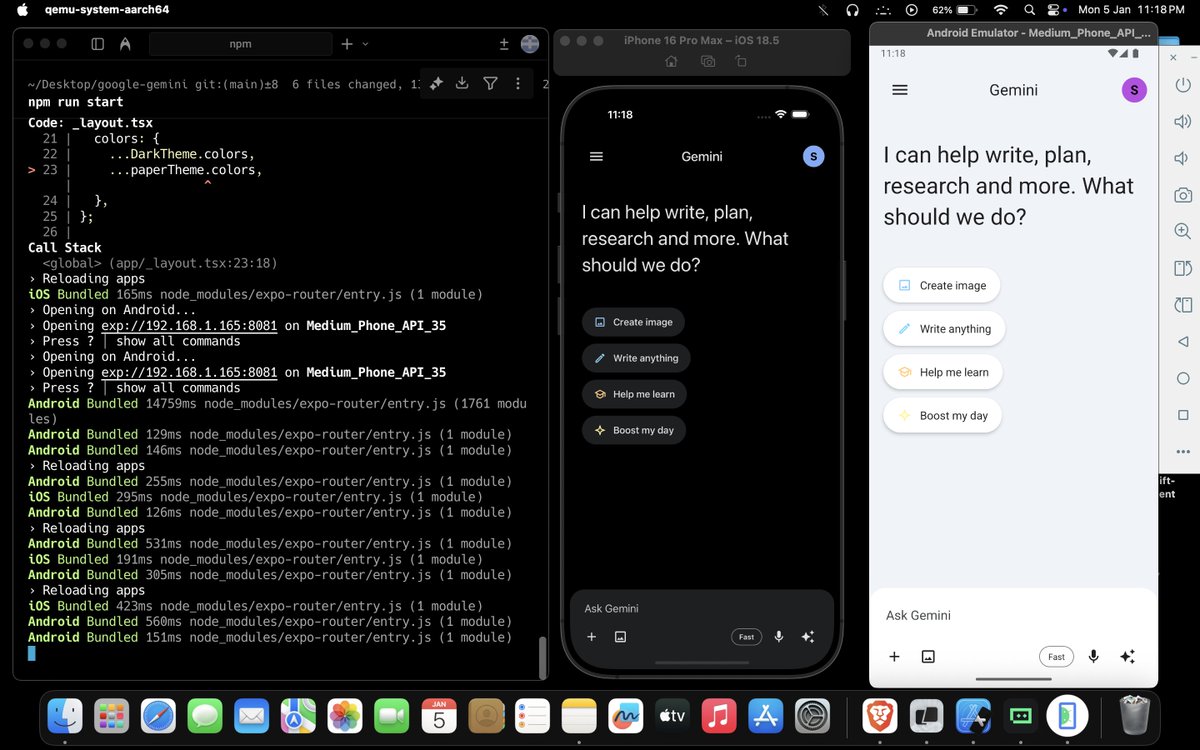
Task: Click the filter block output icon
Action: coord(490,84)
